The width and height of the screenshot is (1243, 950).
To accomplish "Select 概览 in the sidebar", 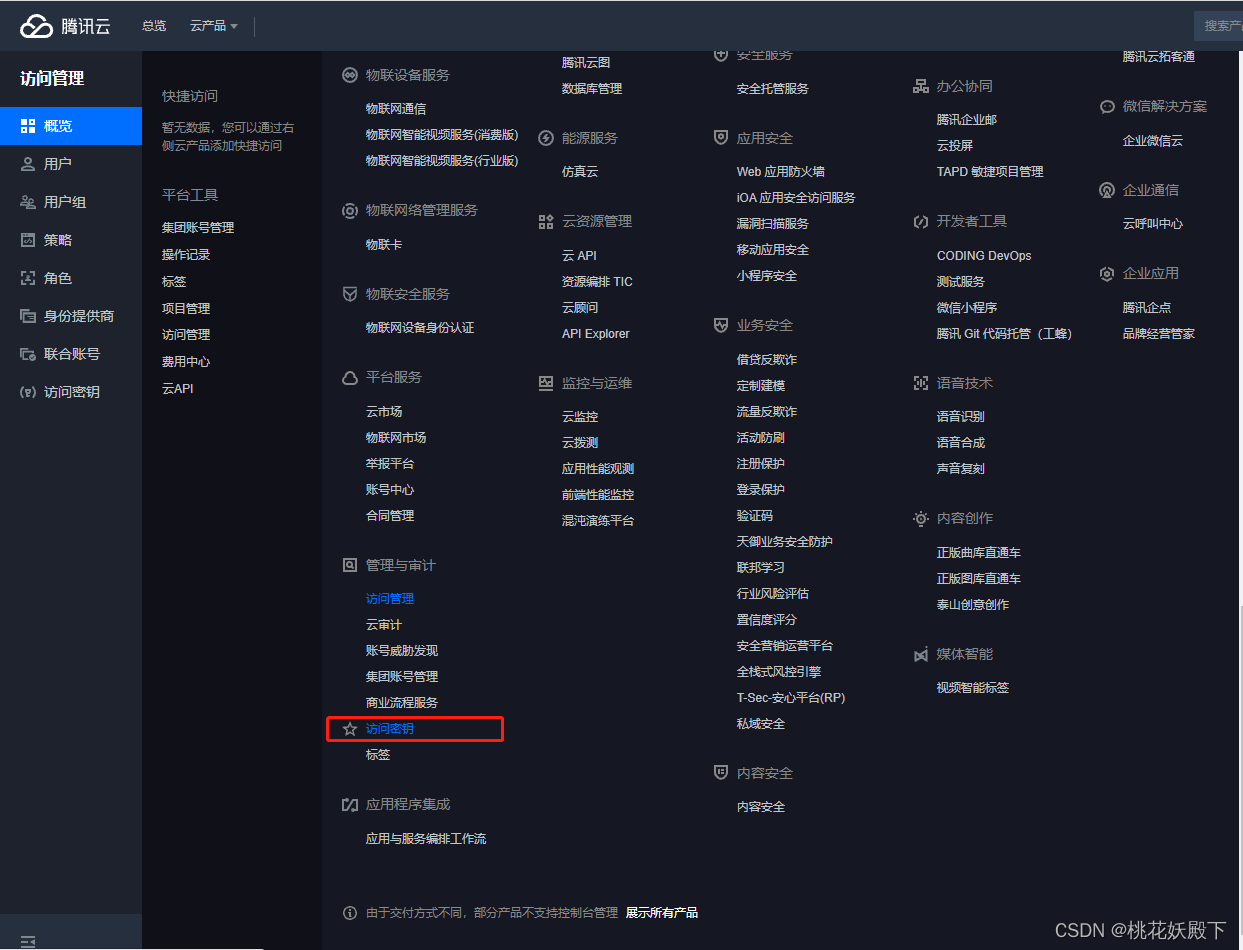I will (x=71, y=126).
